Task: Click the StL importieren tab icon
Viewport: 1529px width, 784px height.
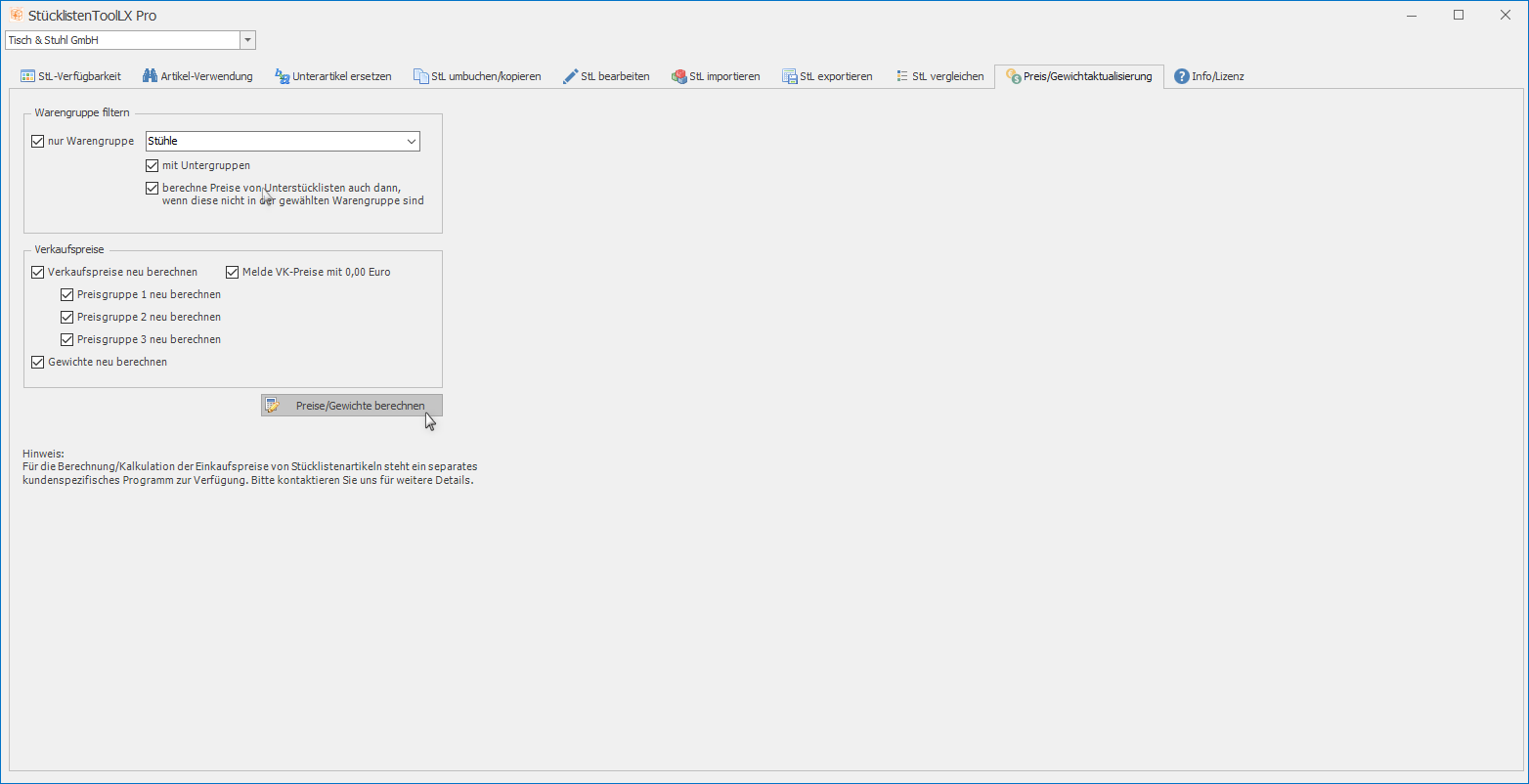Action: click(x=679, y=76)
